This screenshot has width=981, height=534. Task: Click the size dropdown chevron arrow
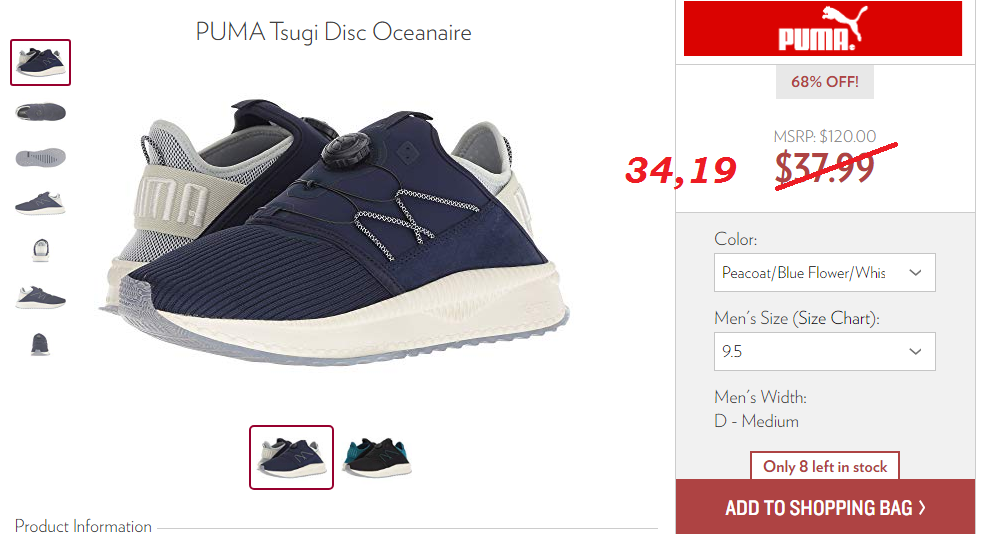(915, 351)
